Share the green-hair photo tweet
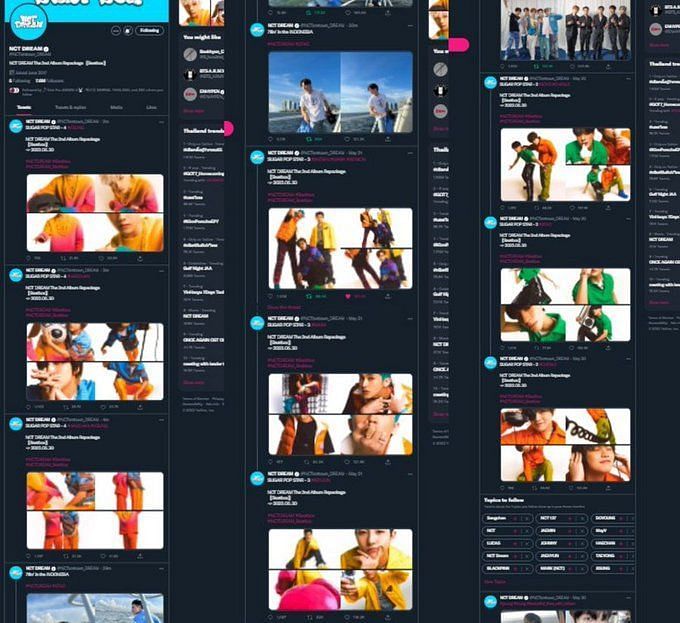Image resolution: width=680 pixels, height=623 pixels. (387, 462)
